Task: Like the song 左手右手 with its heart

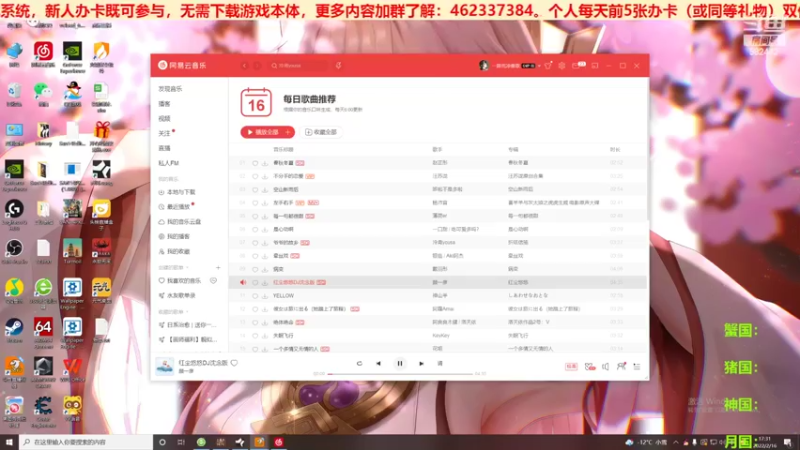Action: click(x=255, y=203)
